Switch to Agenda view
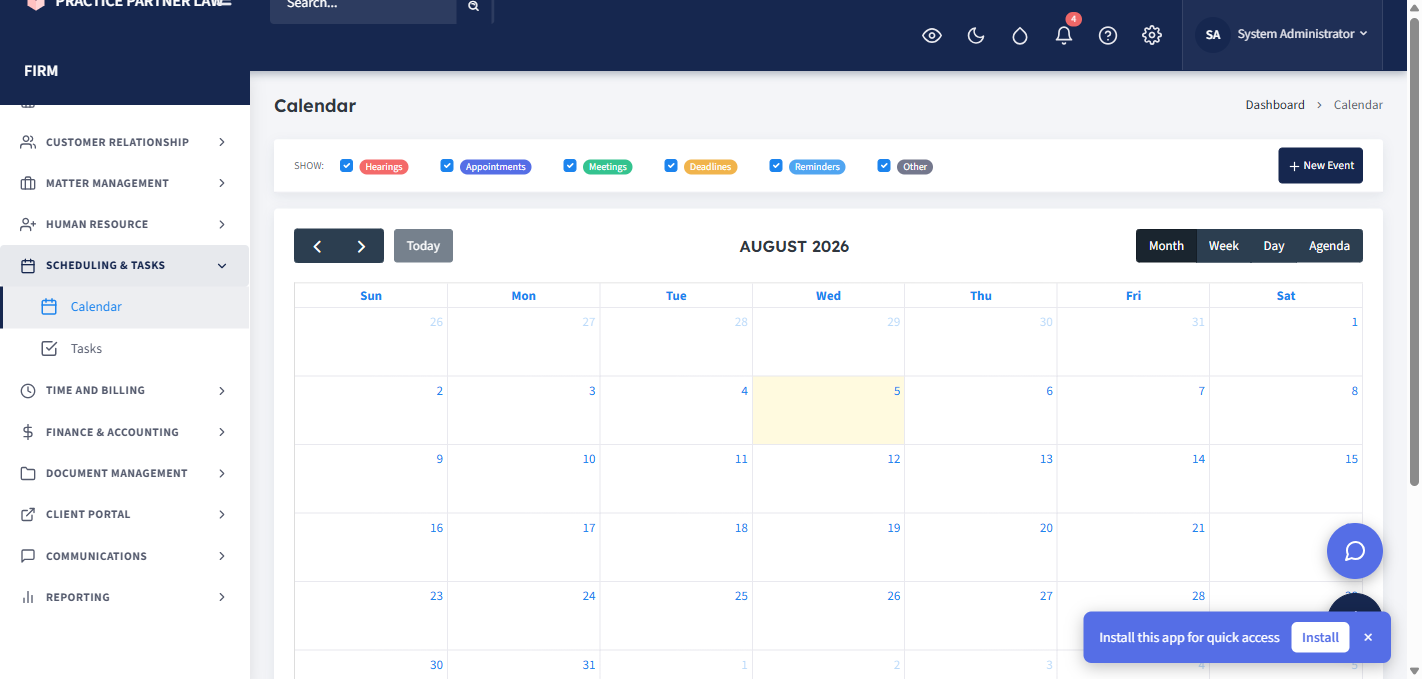1422x679 pixels. click(x=1330, y=246)
